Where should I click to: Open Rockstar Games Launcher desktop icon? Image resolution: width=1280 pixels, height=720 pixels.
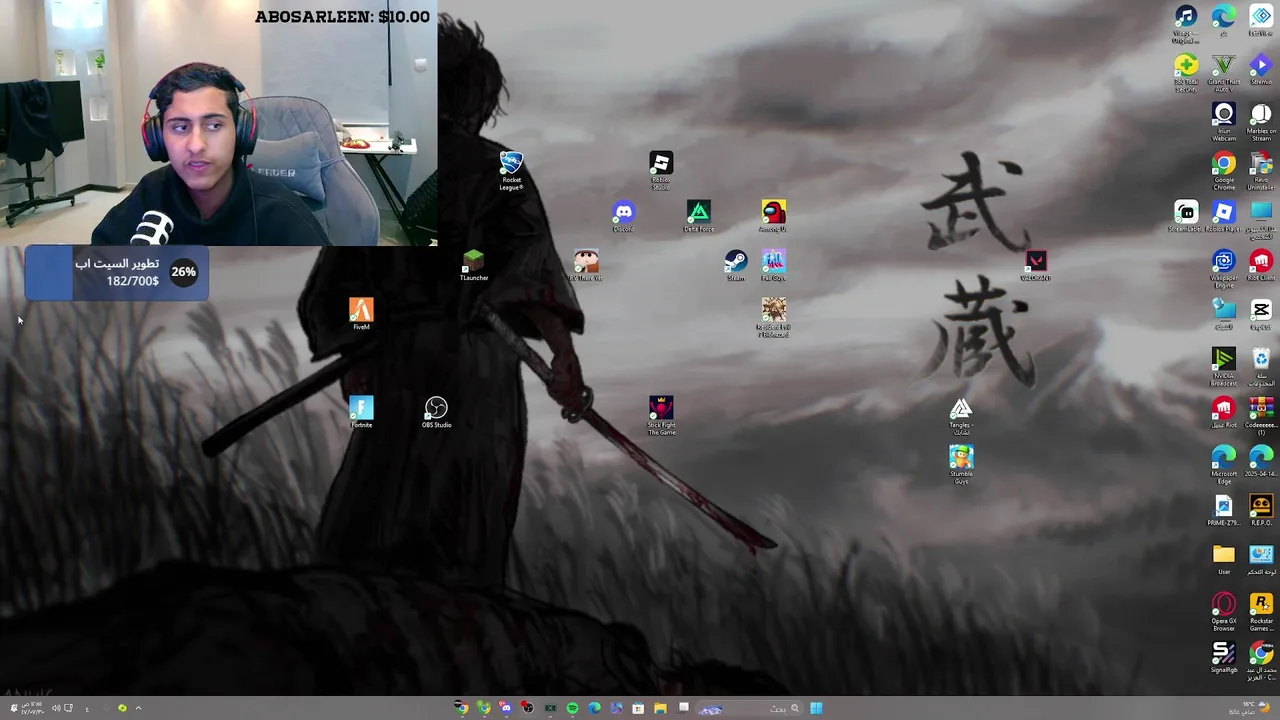1261,611
